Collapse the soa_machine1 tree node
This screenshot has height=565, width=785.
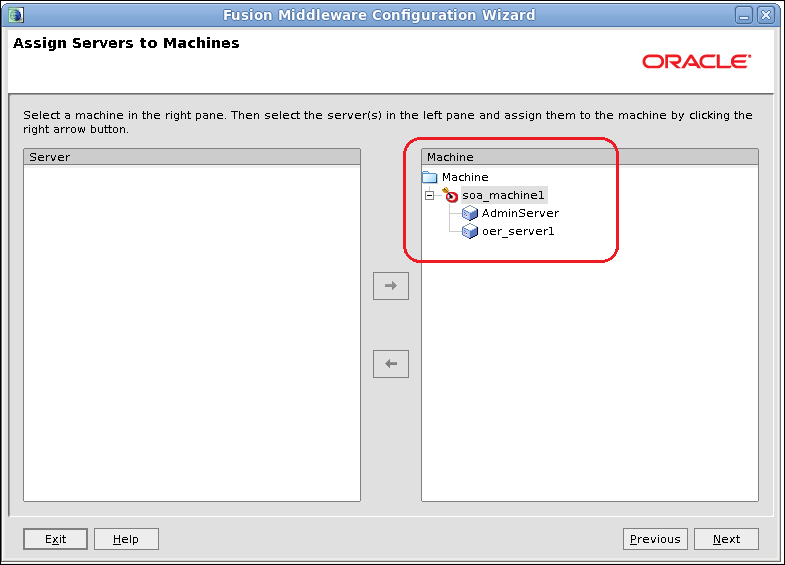pyautogui.click(x=430, y=195)
